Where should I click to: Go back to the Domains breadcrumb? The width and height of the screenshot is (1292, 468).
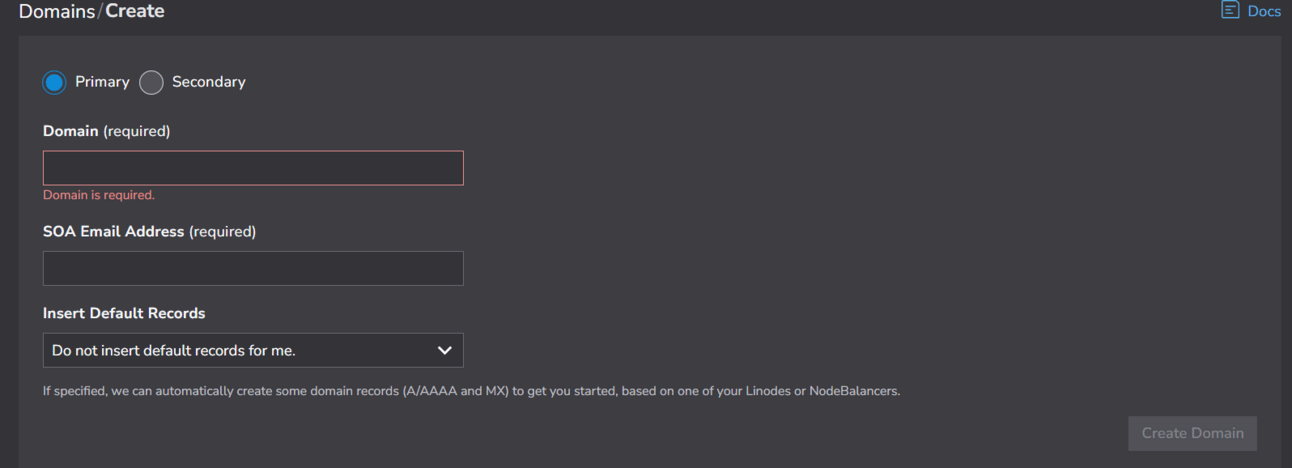click(56, 11)
